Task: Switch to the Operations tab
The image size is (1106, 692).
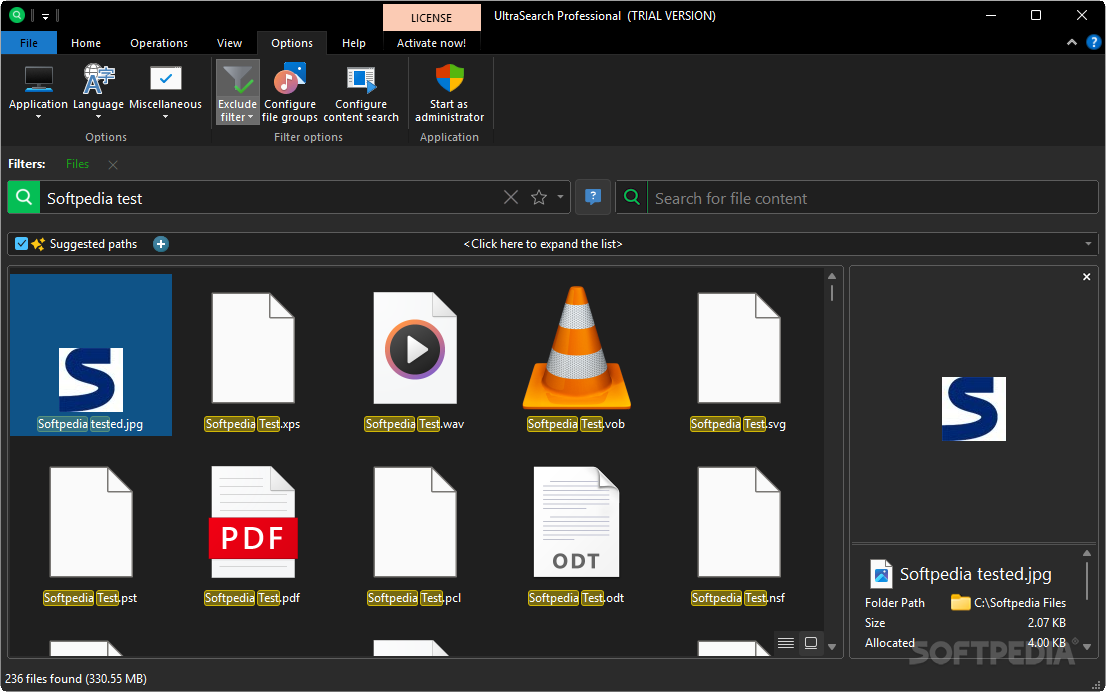Action: pyautogui.click(x=159, y=43)
